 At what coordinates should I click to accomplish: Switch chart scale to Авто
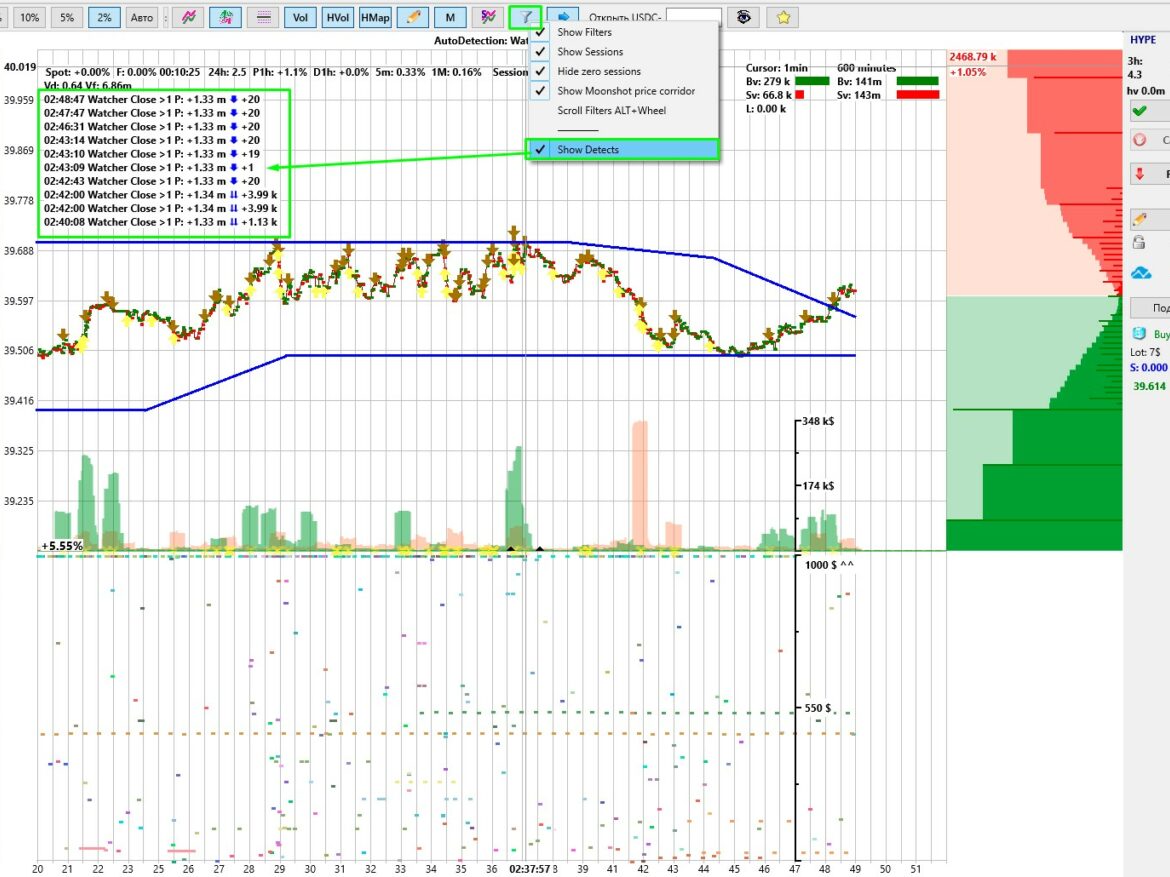click(x=142, y=17)
